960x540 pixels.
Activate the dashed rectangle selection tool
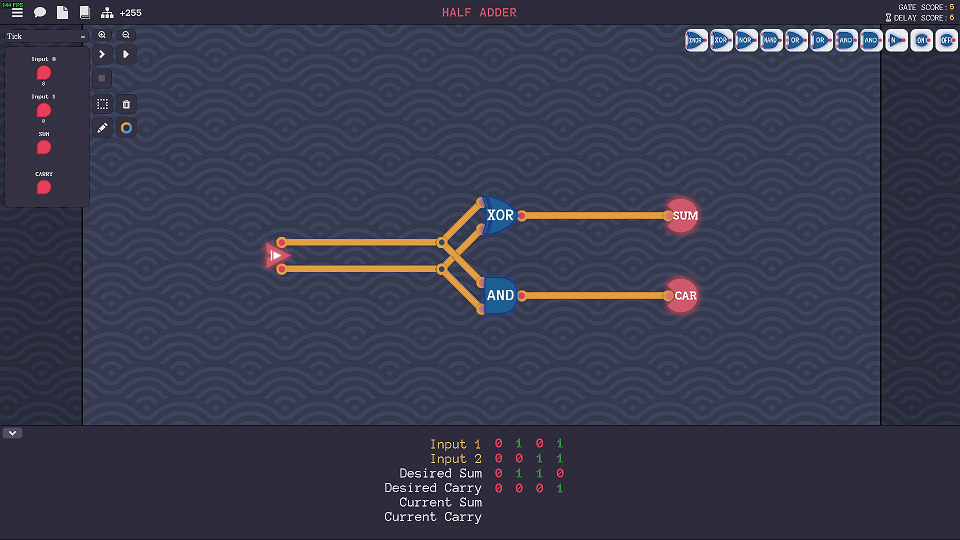(x=102, y=104)
